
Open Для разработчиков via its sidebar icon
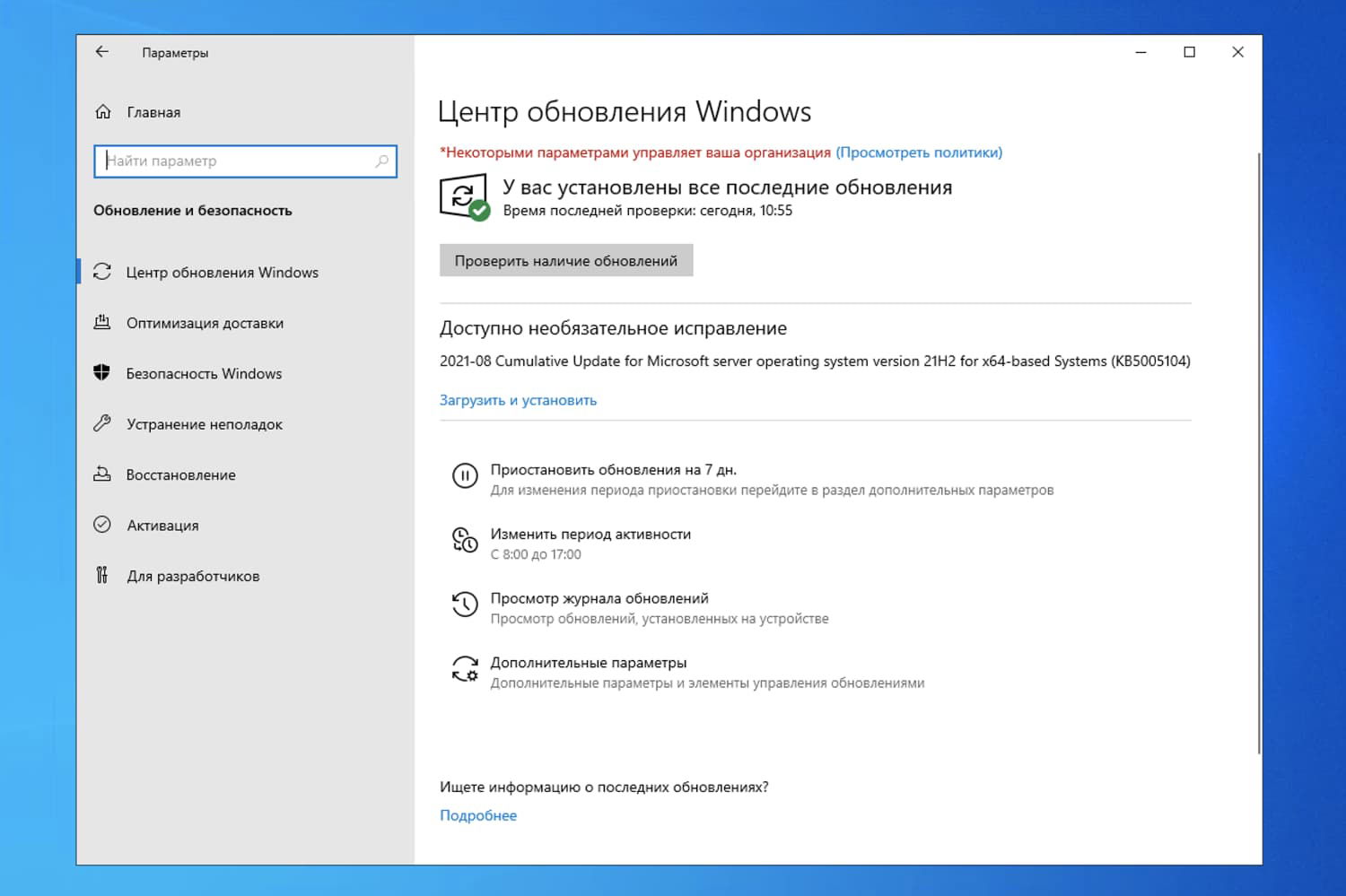[x=102, y=576]
